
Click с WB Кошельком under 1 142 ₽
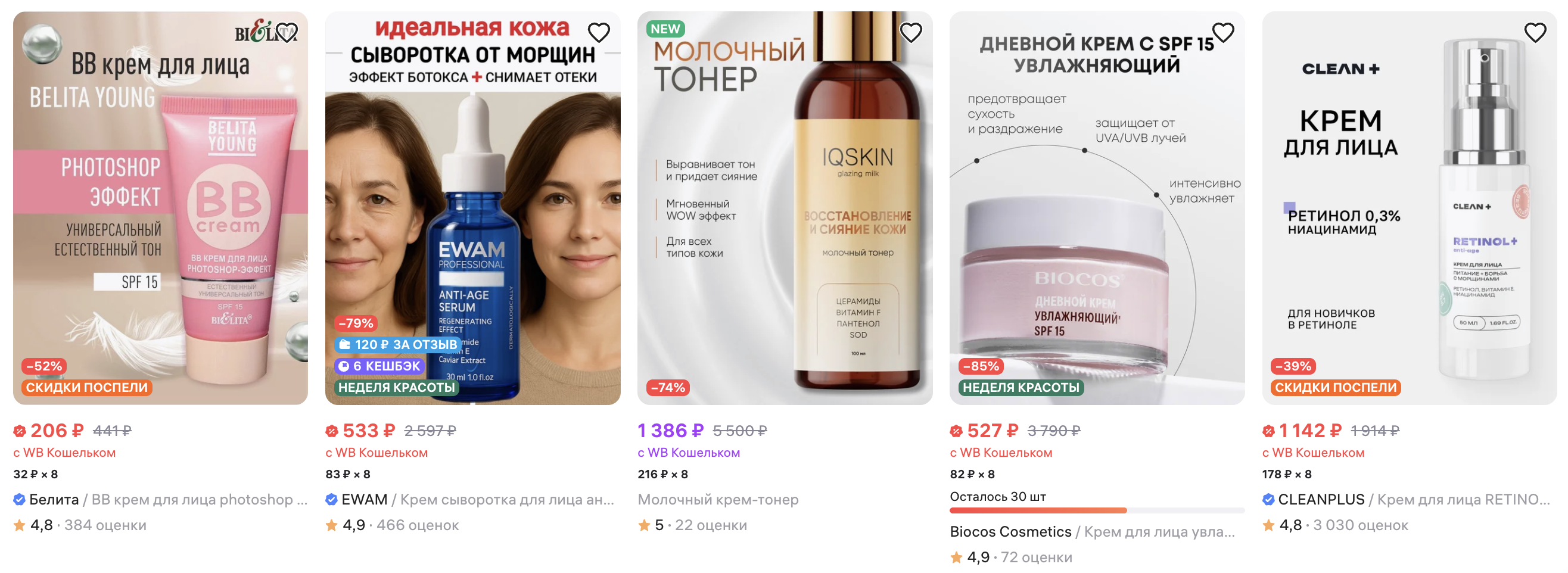coord(1313,453)
